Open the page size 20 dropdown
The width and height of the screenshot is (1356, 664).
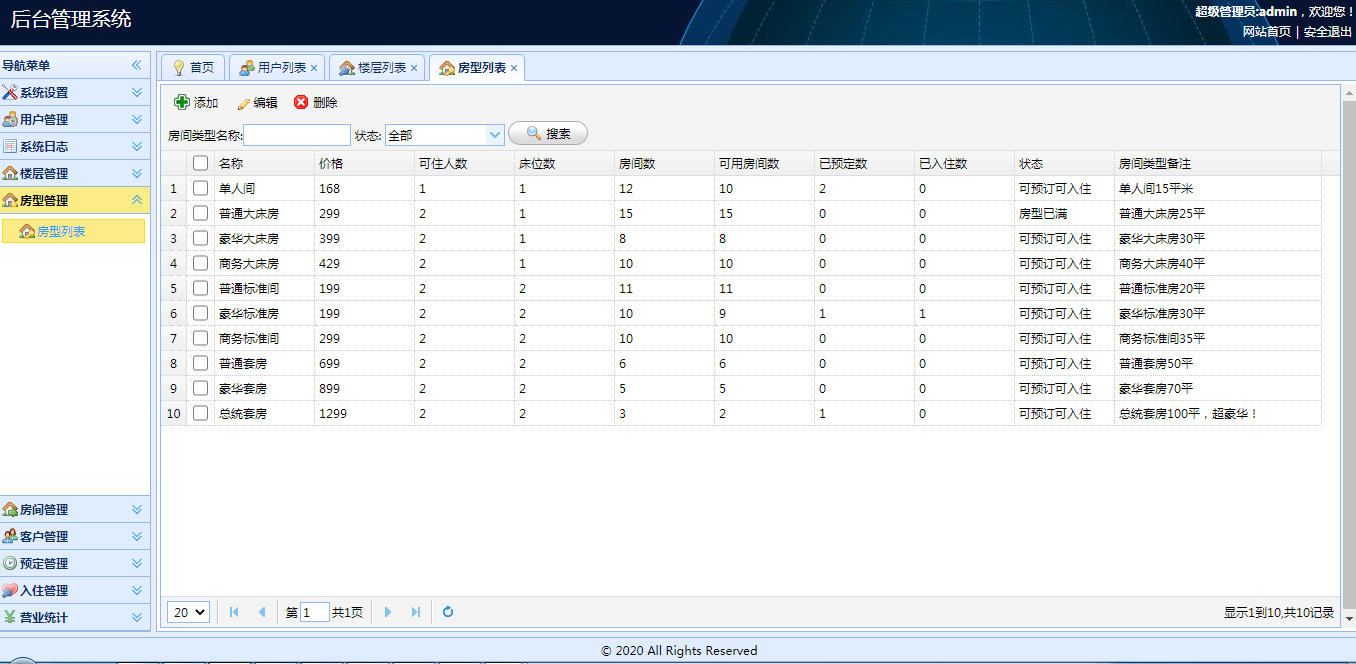[189, 612]
